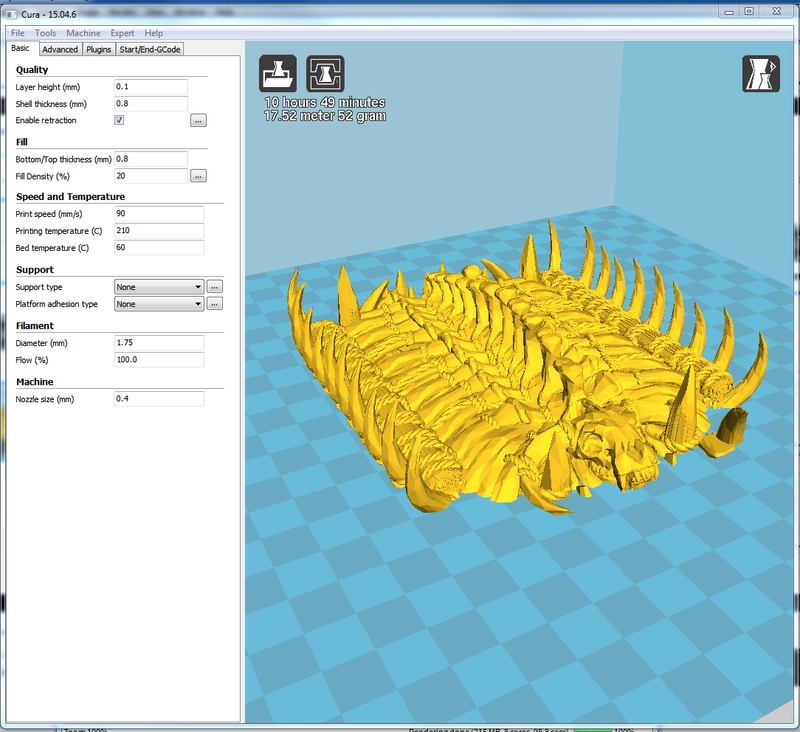Open retraction settings ellipsis button

pyautogui.click(x=198, y=120)
